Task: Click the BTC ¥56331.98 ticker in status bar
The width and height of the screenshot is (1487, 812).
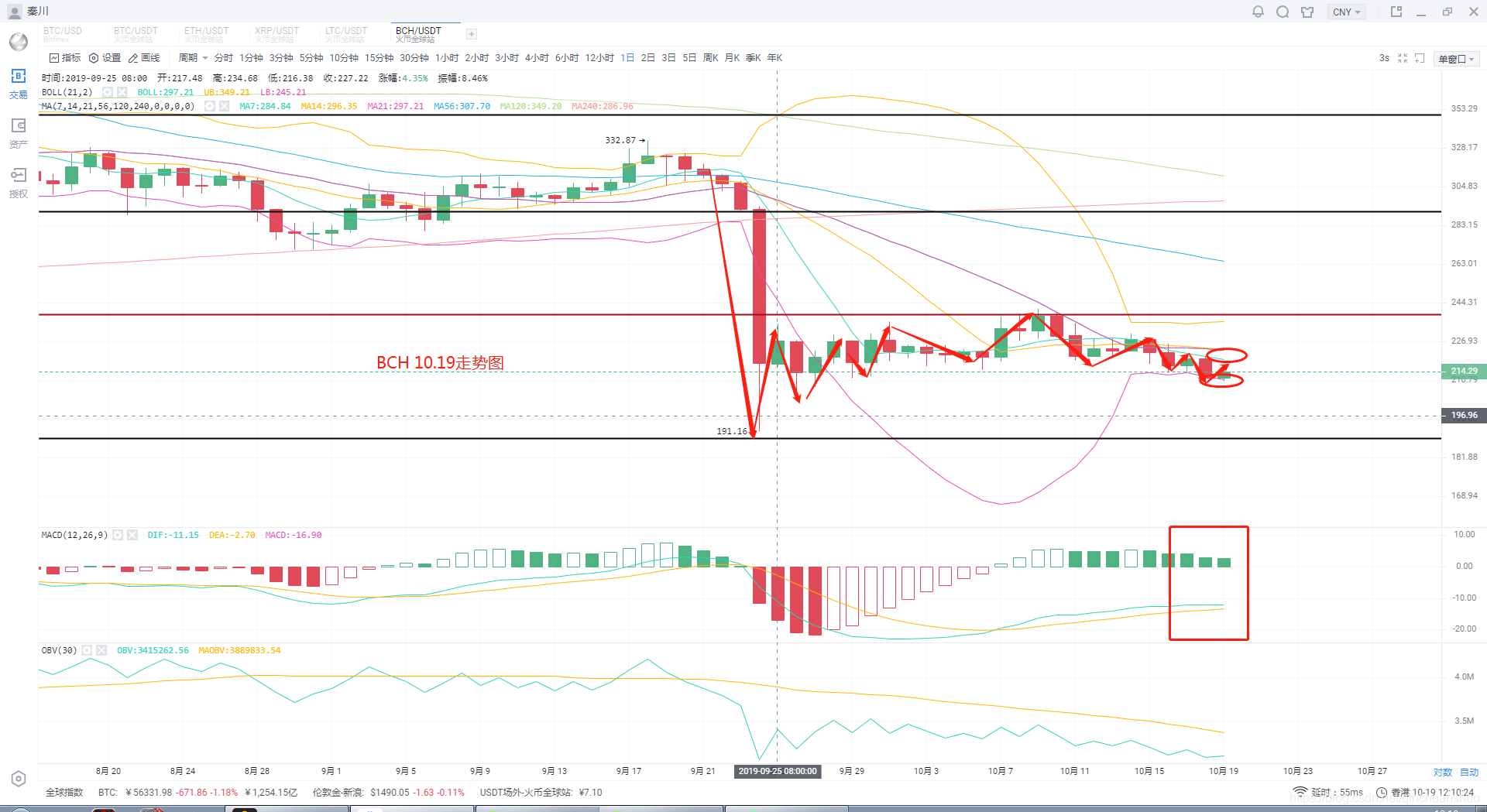Action: [x=197, y=792]
